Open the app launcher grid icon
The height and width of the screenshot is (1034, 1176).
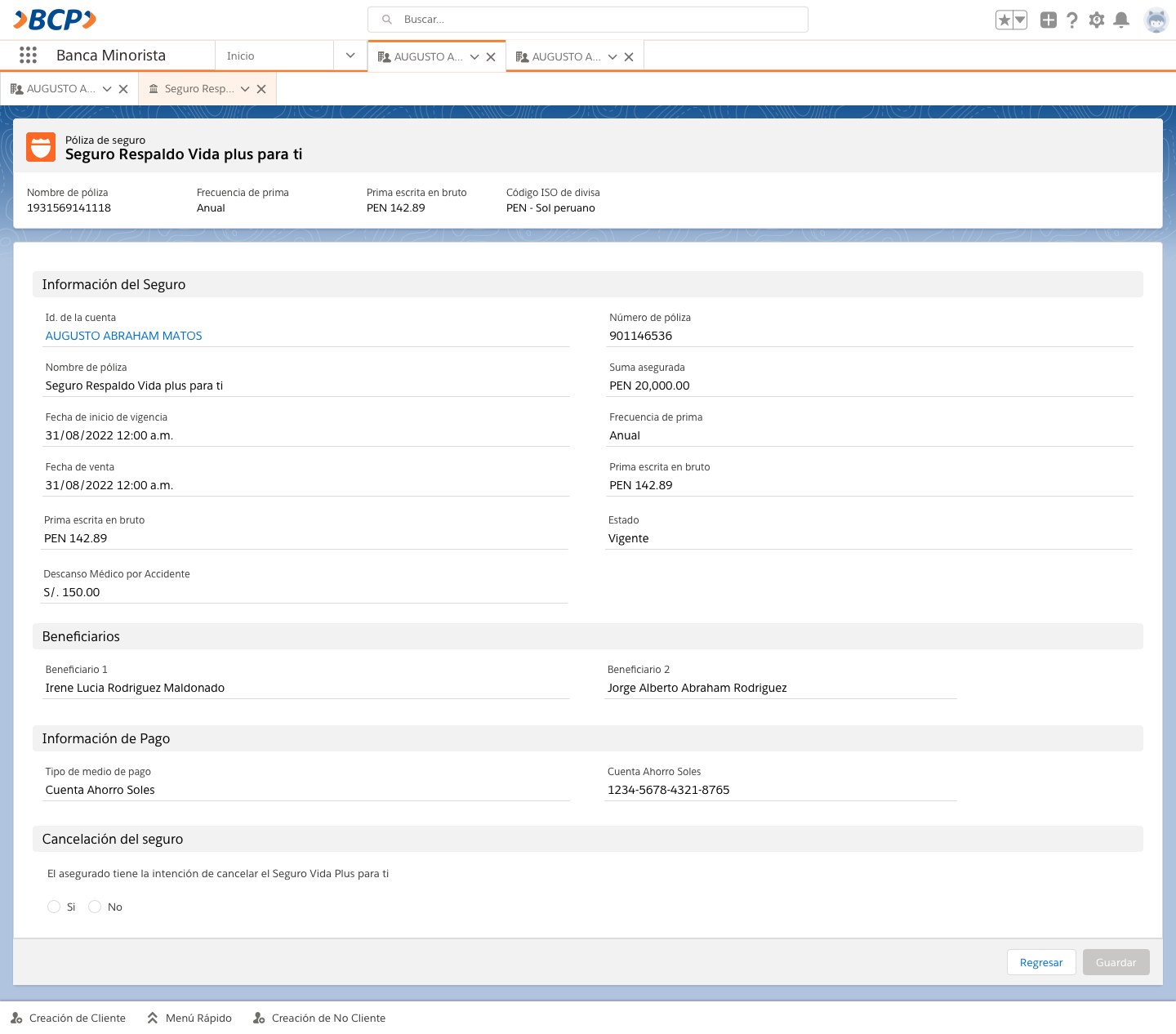pyautogui.click(x=28, y=55)
